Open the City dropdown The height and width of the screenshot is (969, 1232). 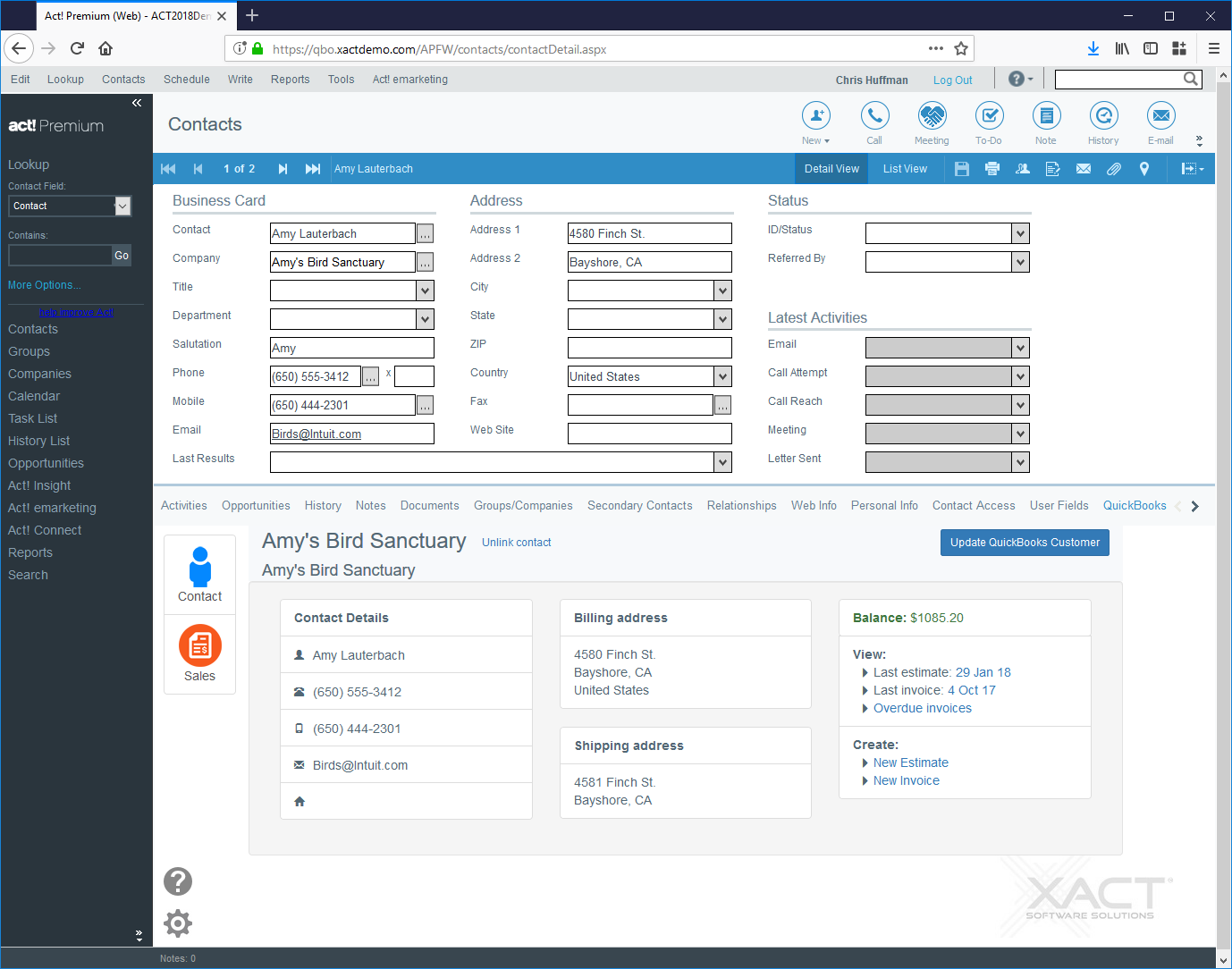(x=723, y=291)
